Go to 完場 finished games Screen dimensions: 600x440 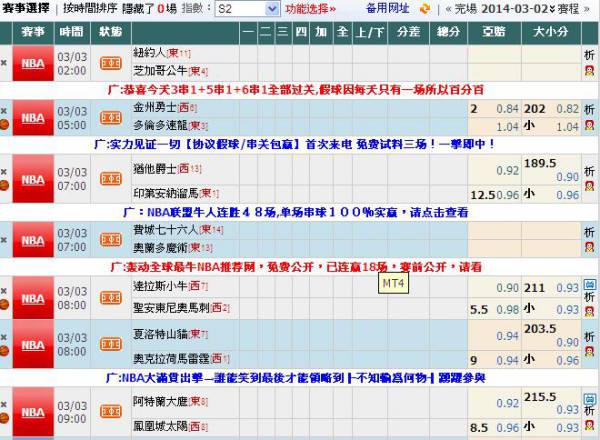point(466,8)
